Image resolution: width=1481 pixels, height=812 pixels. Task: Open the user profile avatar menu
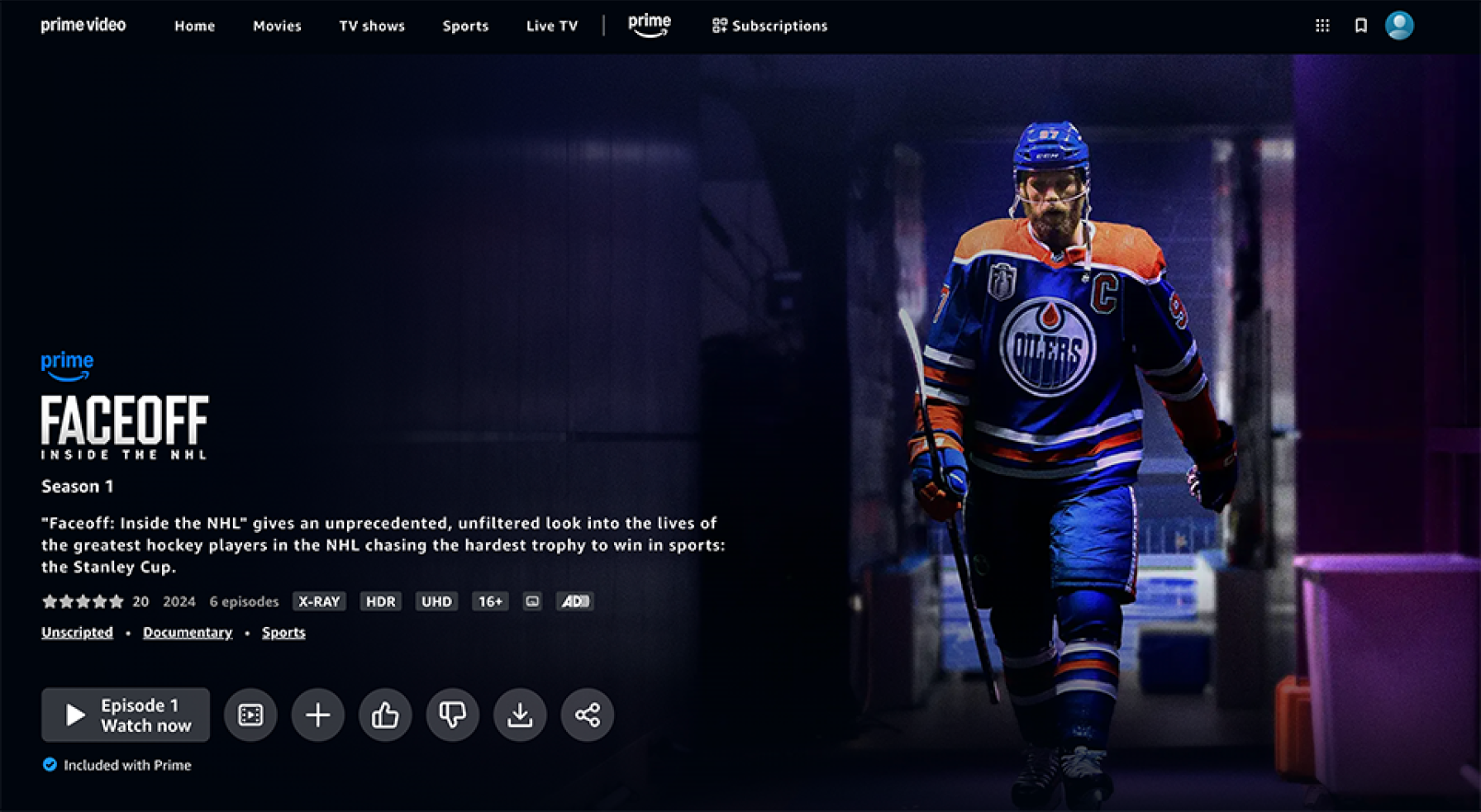(x=1399, y=26)
